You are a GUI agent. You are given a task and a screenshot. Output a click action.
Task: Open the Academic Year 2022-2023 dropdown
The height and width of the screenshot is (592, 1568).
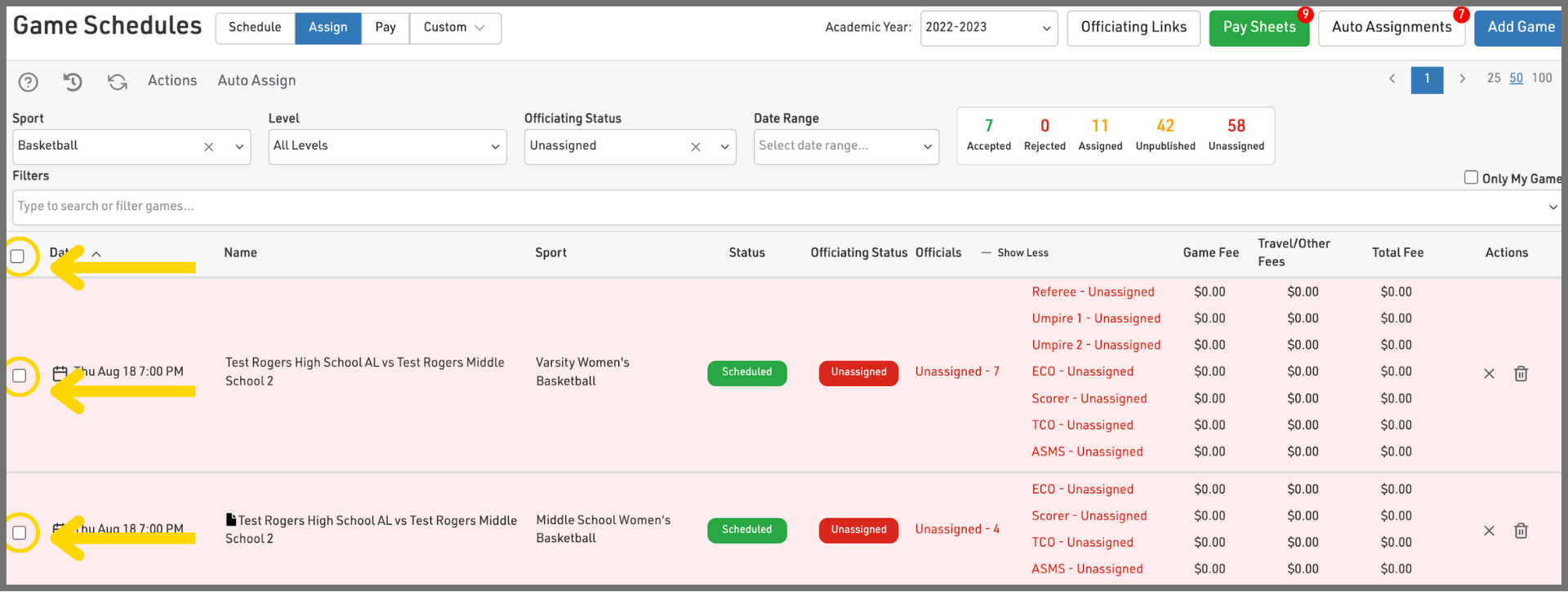tap(988, 28)
